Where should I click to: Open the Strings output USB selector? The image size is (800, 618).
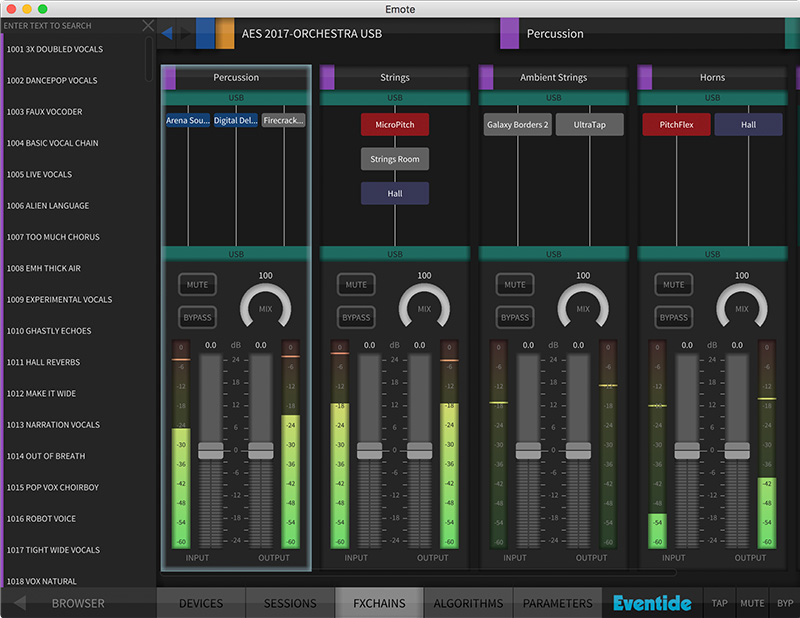(x=395, y=254)
